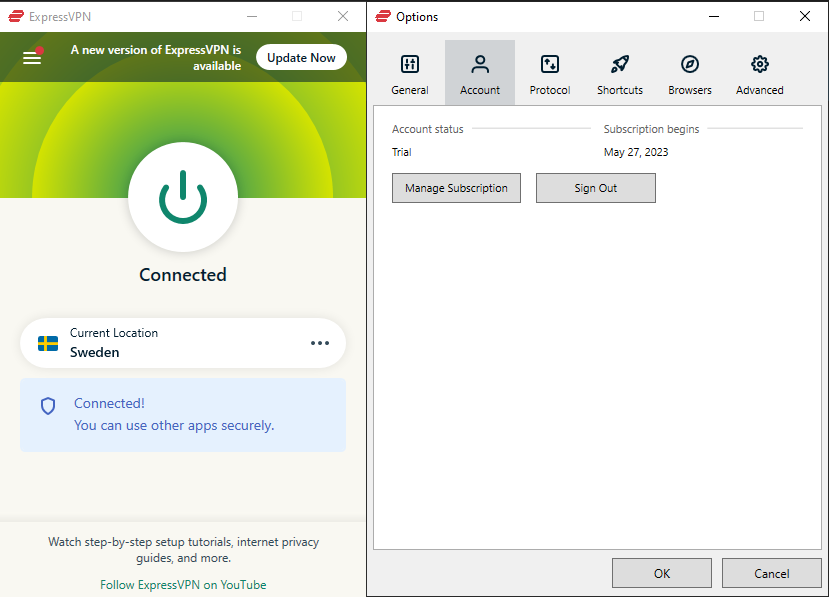
Task: Switch to the Account tab
Action: [x=480, y=73]
